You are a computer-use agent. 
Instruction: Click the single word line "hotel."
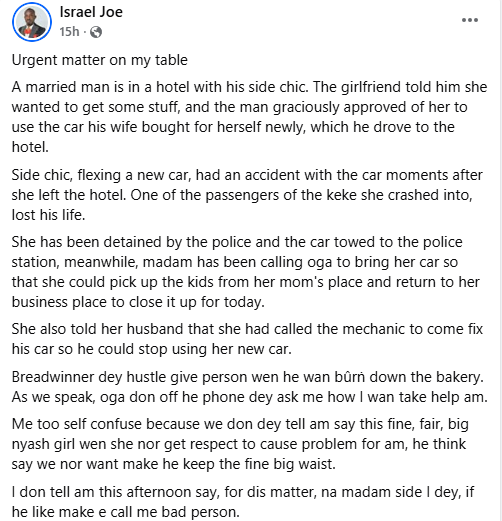(x=30, y=147)
